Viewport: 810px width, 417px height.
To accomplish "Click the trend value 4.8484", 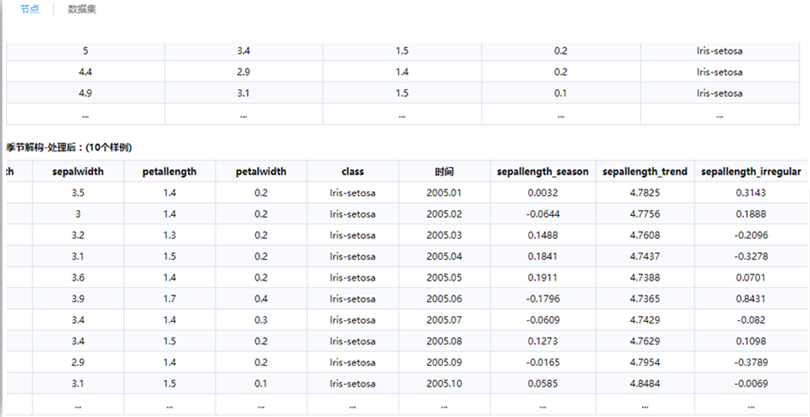I will click(644, 383).
